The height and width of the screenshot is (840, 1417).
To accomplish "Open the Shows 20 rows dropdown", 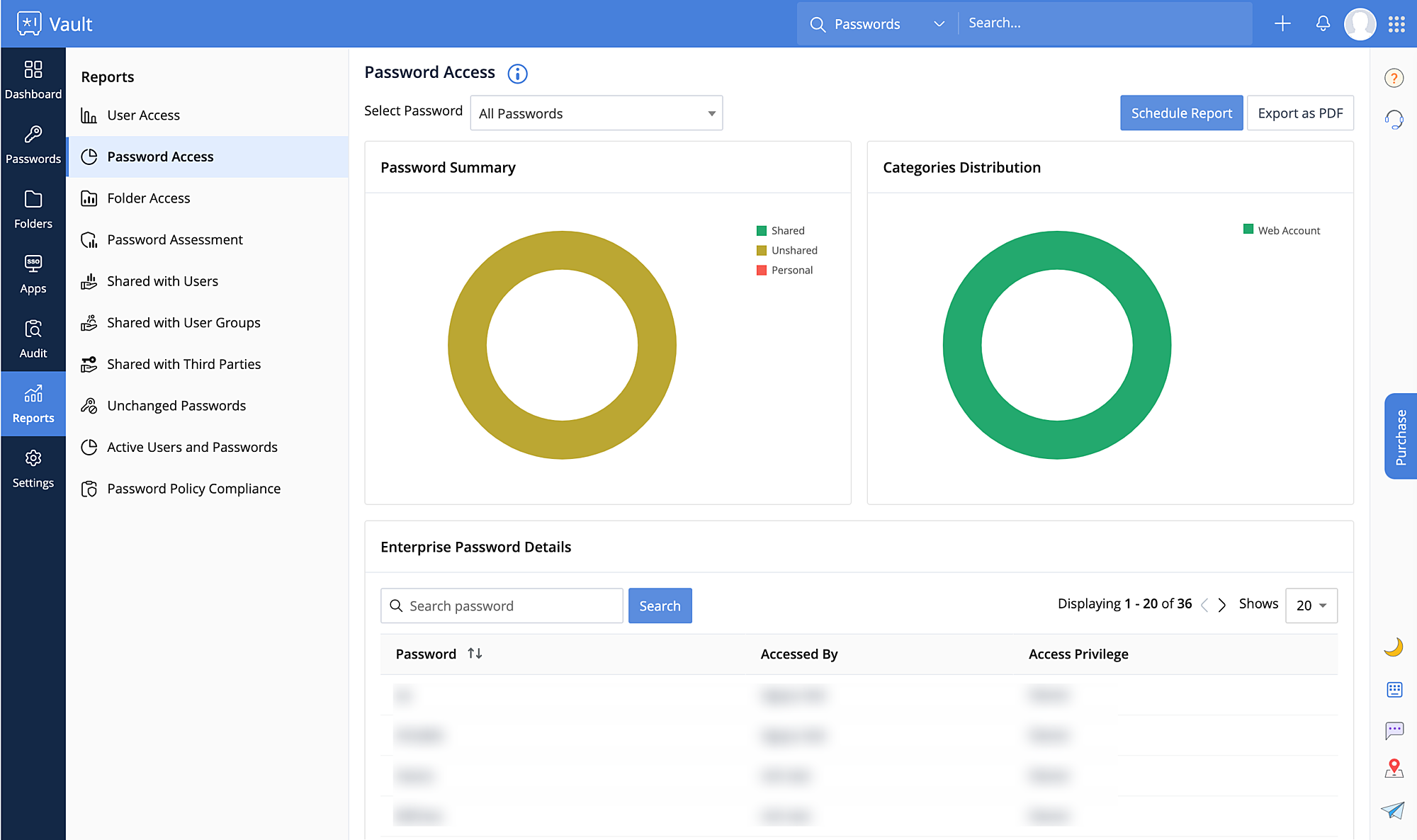I will (x=1311, y=606).
